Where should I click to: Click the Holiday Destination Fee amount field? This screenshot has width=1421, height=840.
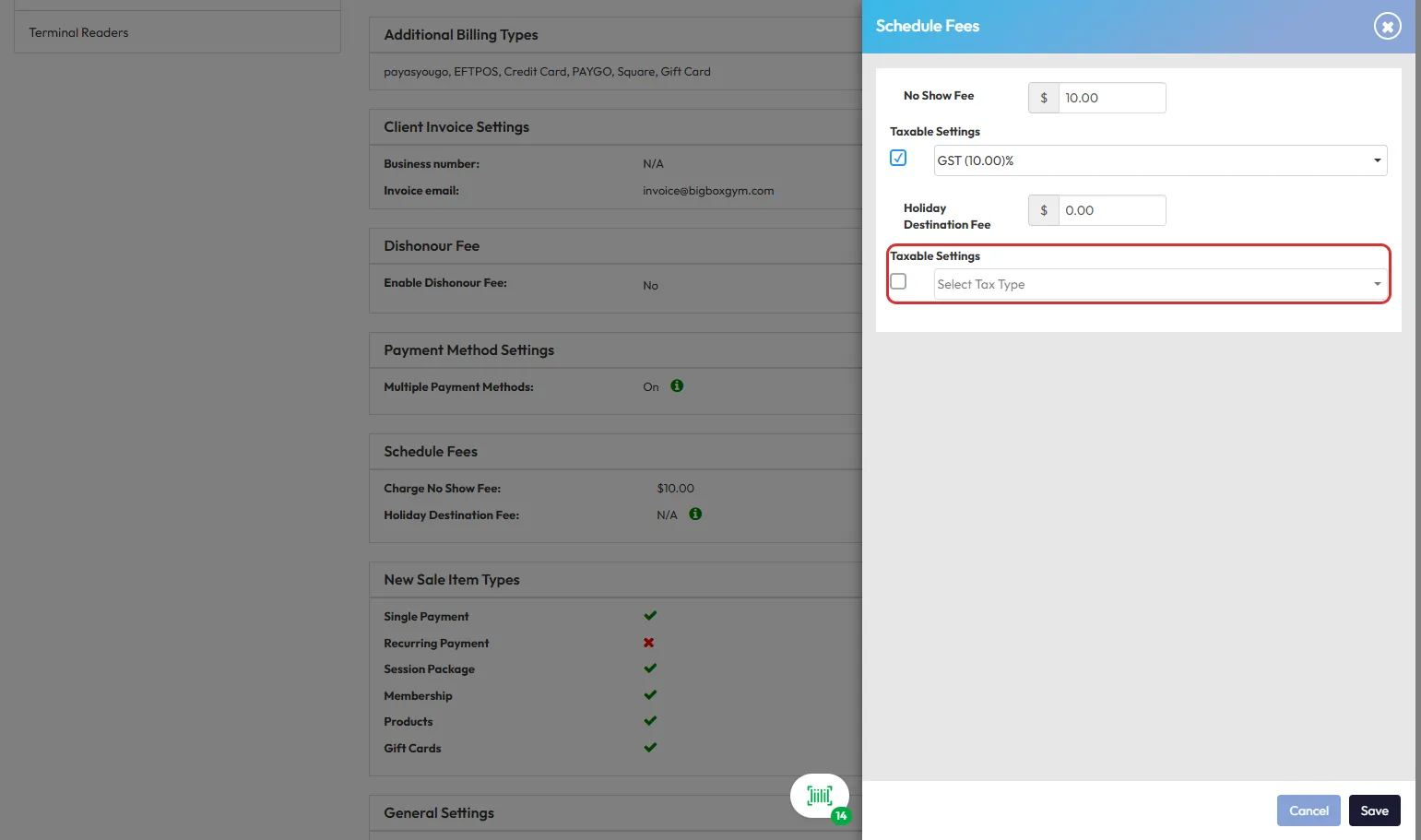(x=1111, y=210)
